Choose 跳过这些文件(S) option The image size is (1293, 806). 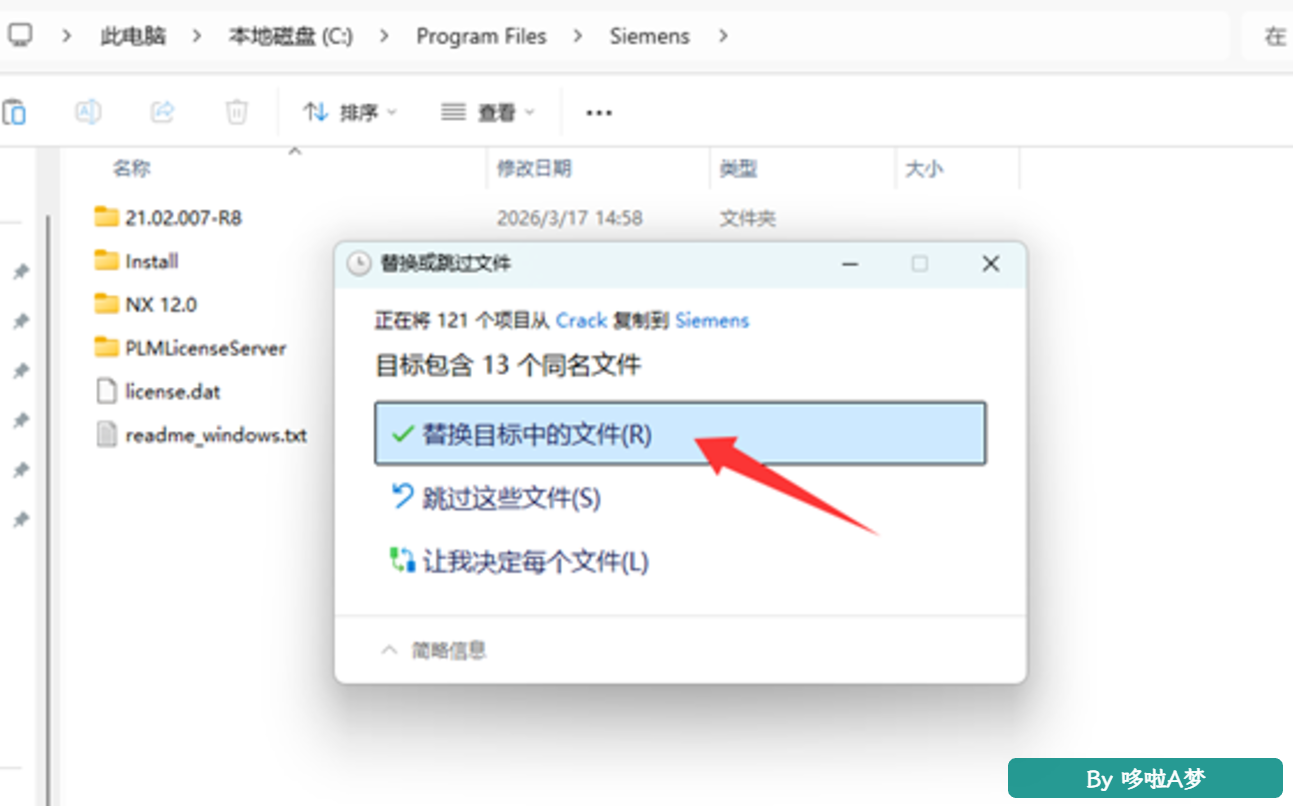(495, 497)
